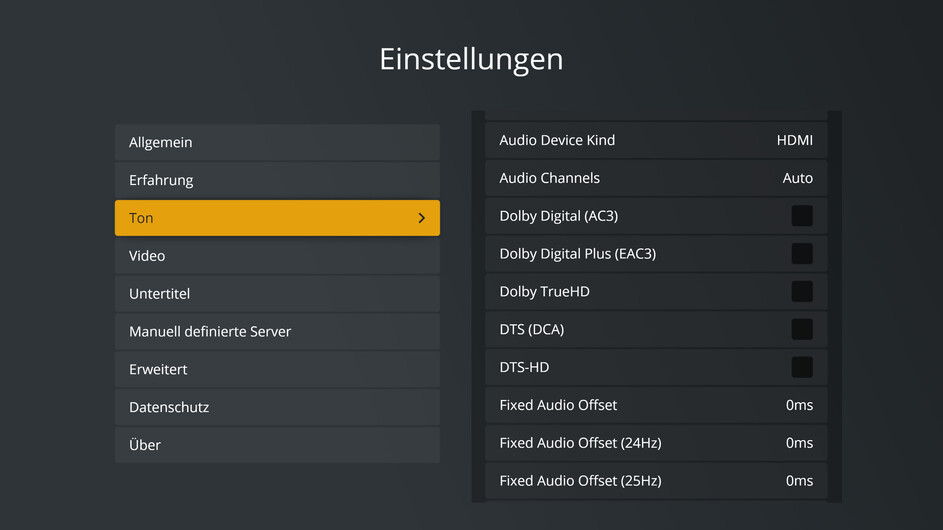Adjust the Fixed Audio Offset 0ms value
This screenshot has width=943, height=530.
pyautogui.click(x=799, y=405)
